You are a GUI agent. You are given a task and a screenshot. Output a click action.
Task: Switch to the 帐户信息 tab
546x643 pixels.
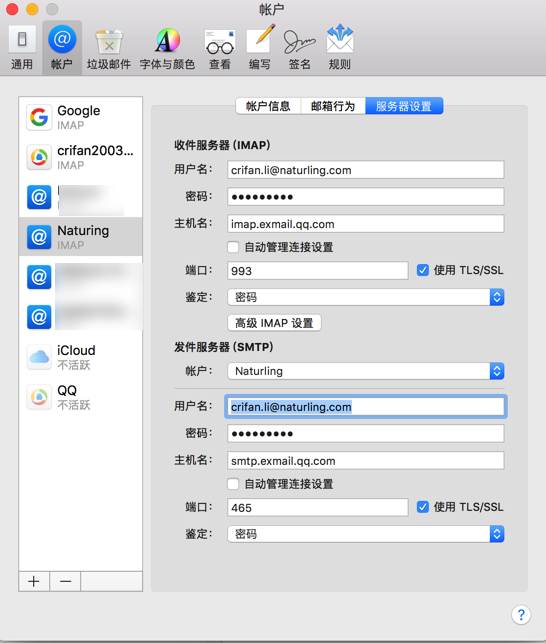[268, 106]
